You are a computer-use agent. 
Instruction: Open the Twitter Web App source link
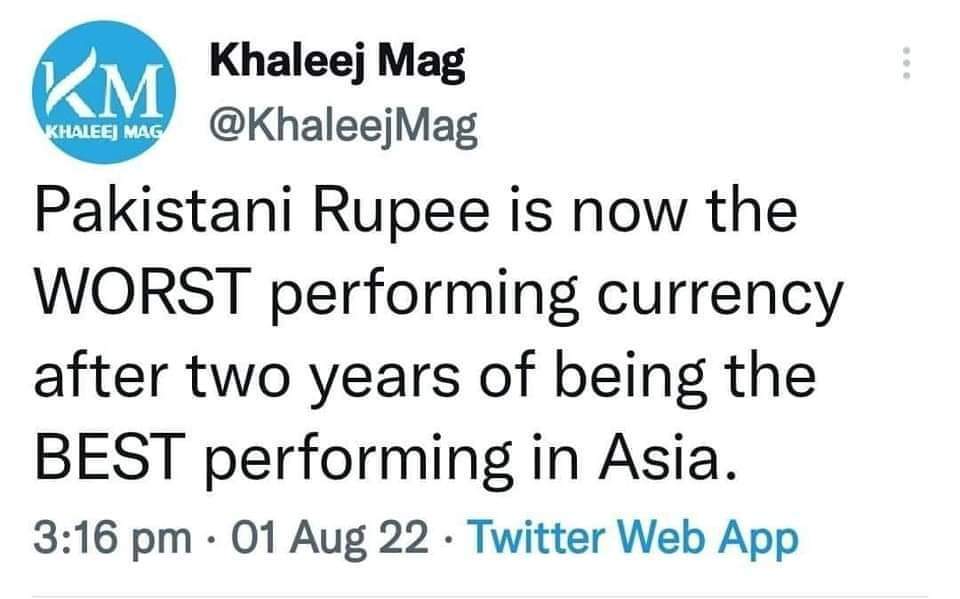pos(634,540)
